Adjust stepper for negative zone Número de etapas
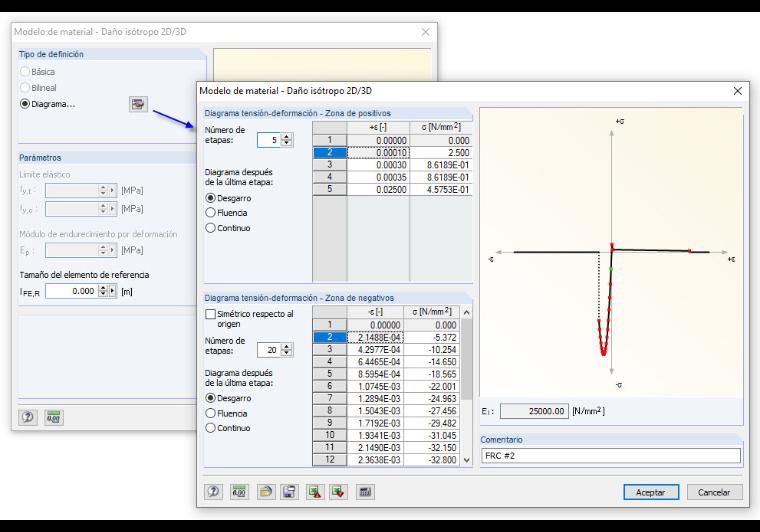Screen dimensions: 760x532 click(286, 350)
